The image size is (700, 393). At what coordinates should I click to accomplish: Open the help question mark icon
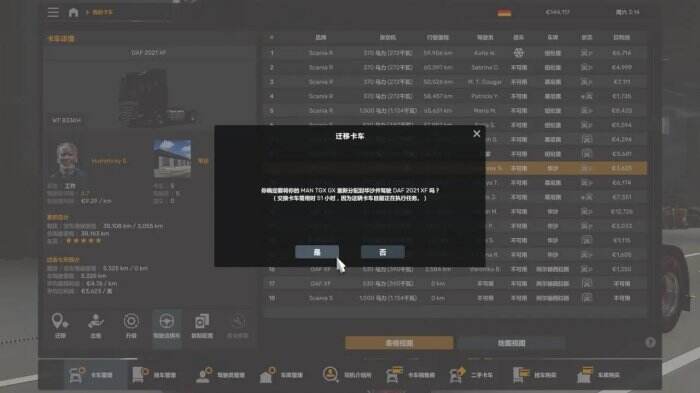[x=650, y=343]
